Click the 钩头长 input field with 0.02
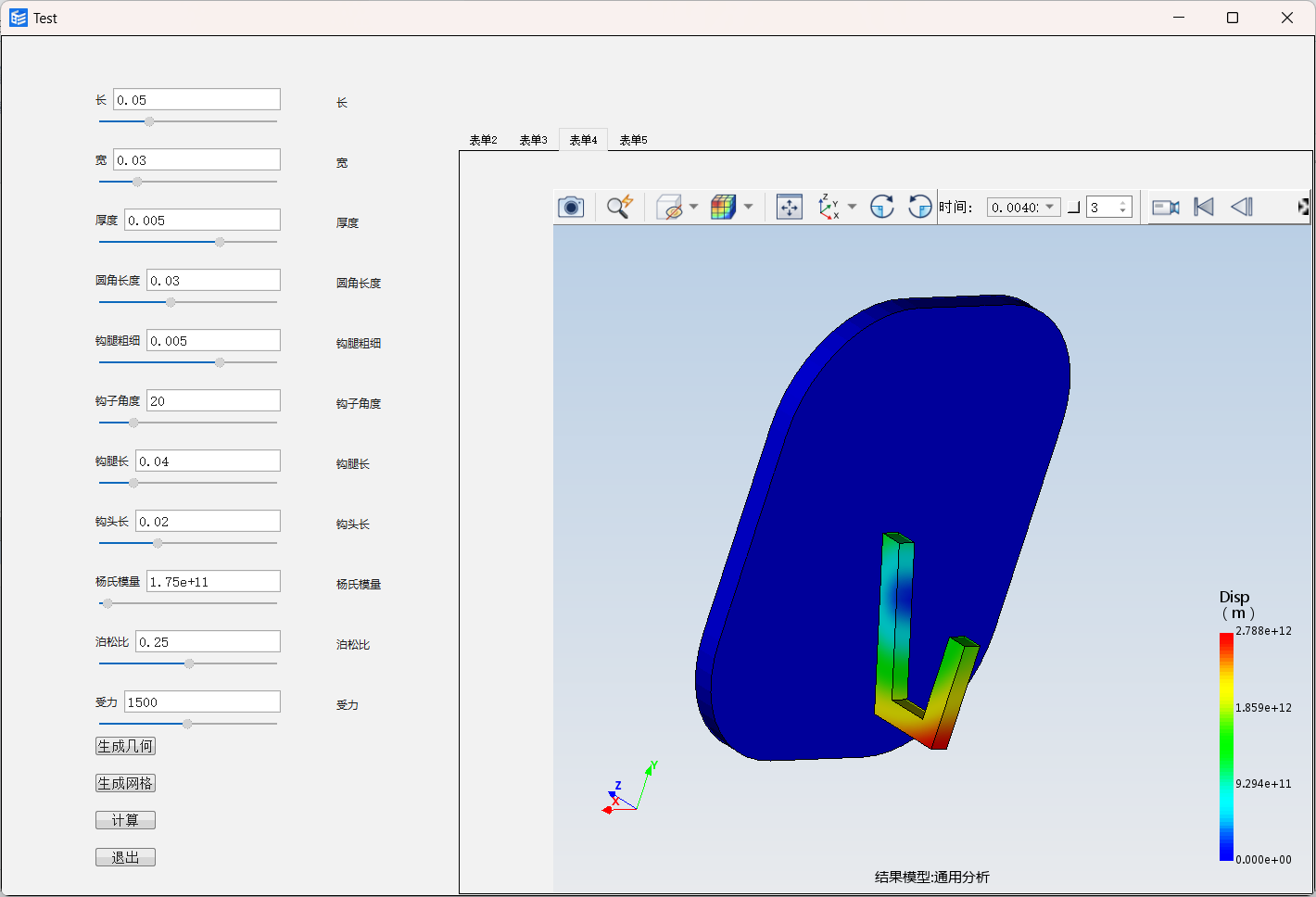The image size is (1316, 897). pos(208,521)
